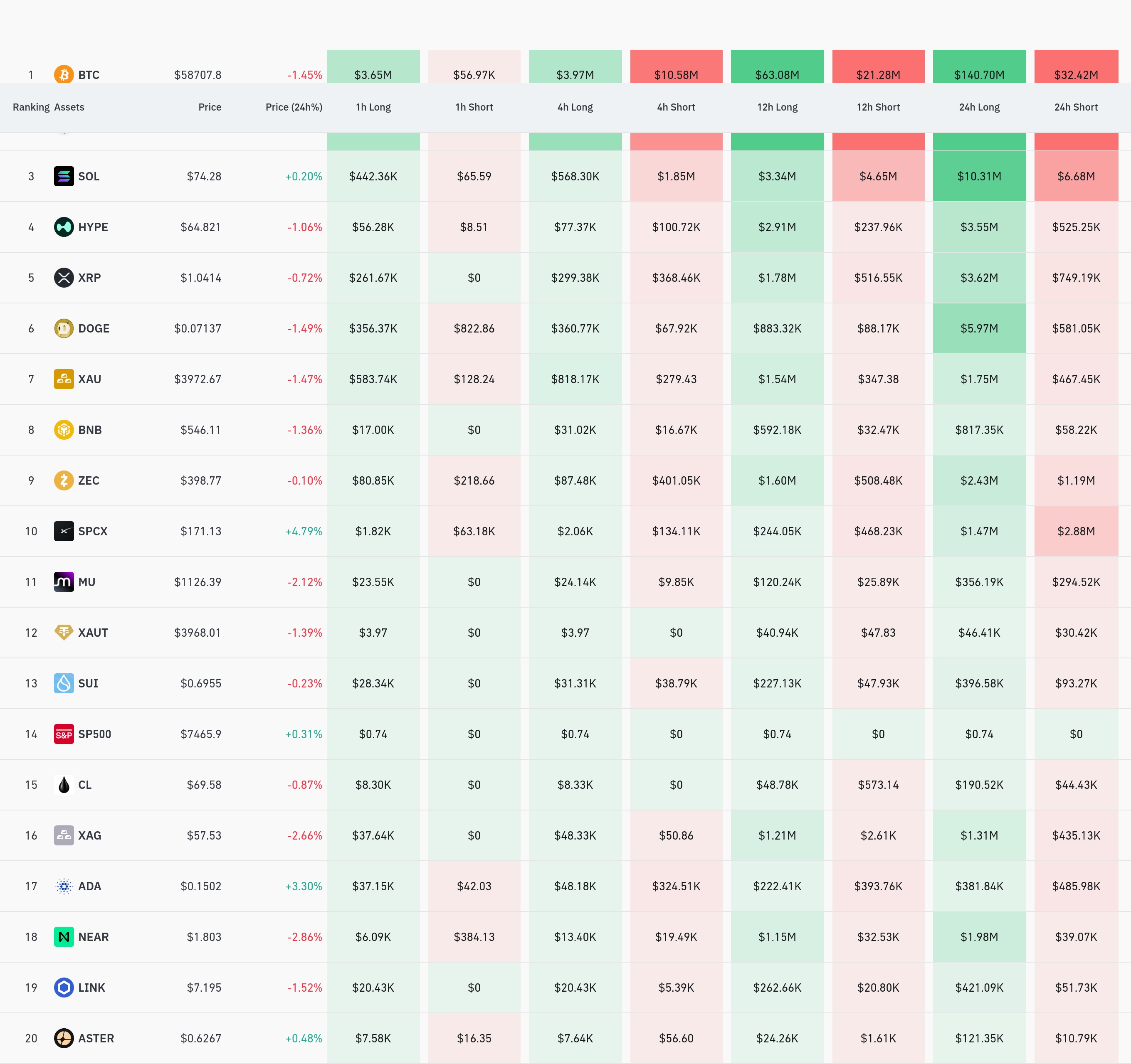
Task: Sort by 24h Long column header
Action: (979, 107)
